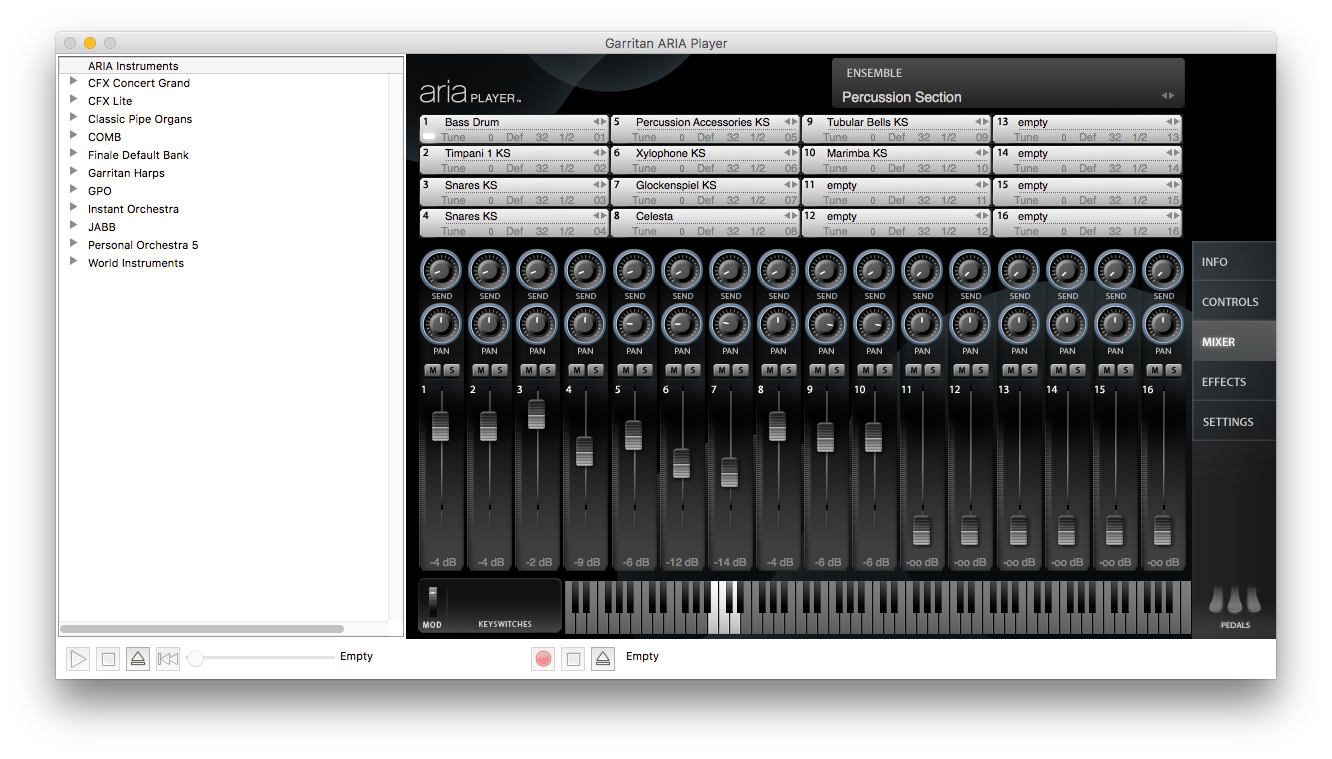Open the instrument menu for slot 9 Tubular Bells KS
The height and width of the screenshot is (759, 1332).
click(982, 122)
